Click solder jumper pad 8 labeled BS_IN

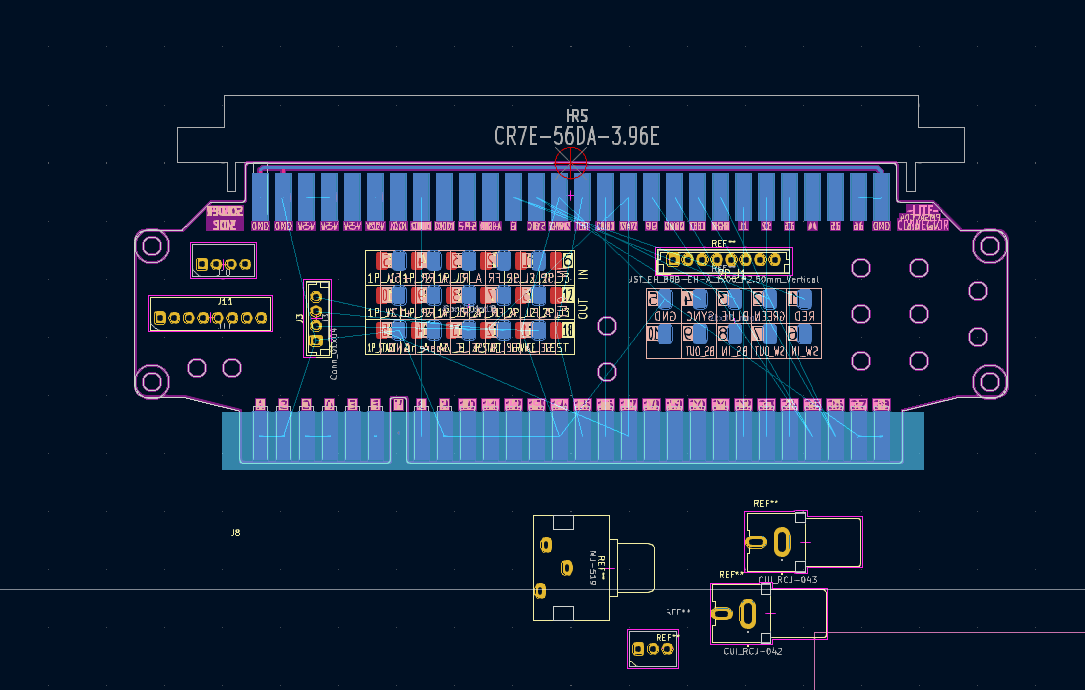point(733,334)
